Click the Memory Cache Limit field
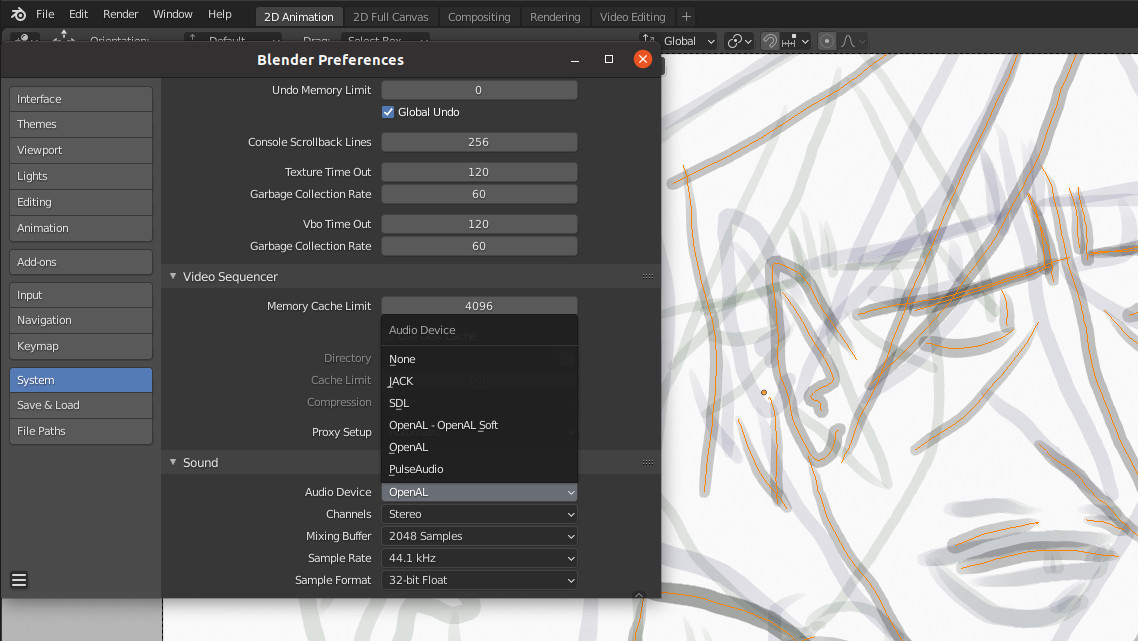The image size is (1138, 641). [x=479, y=305]
